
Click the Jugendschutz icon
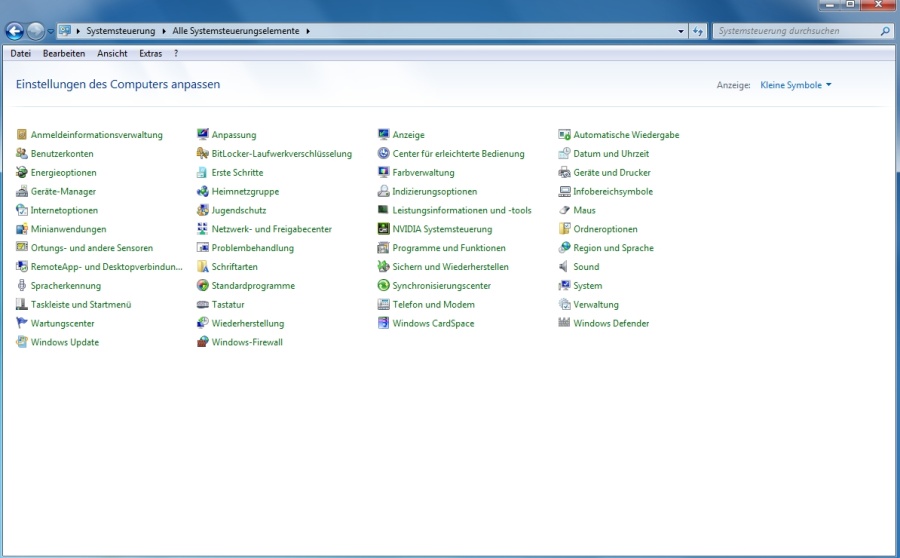click(x=203, y=211)
